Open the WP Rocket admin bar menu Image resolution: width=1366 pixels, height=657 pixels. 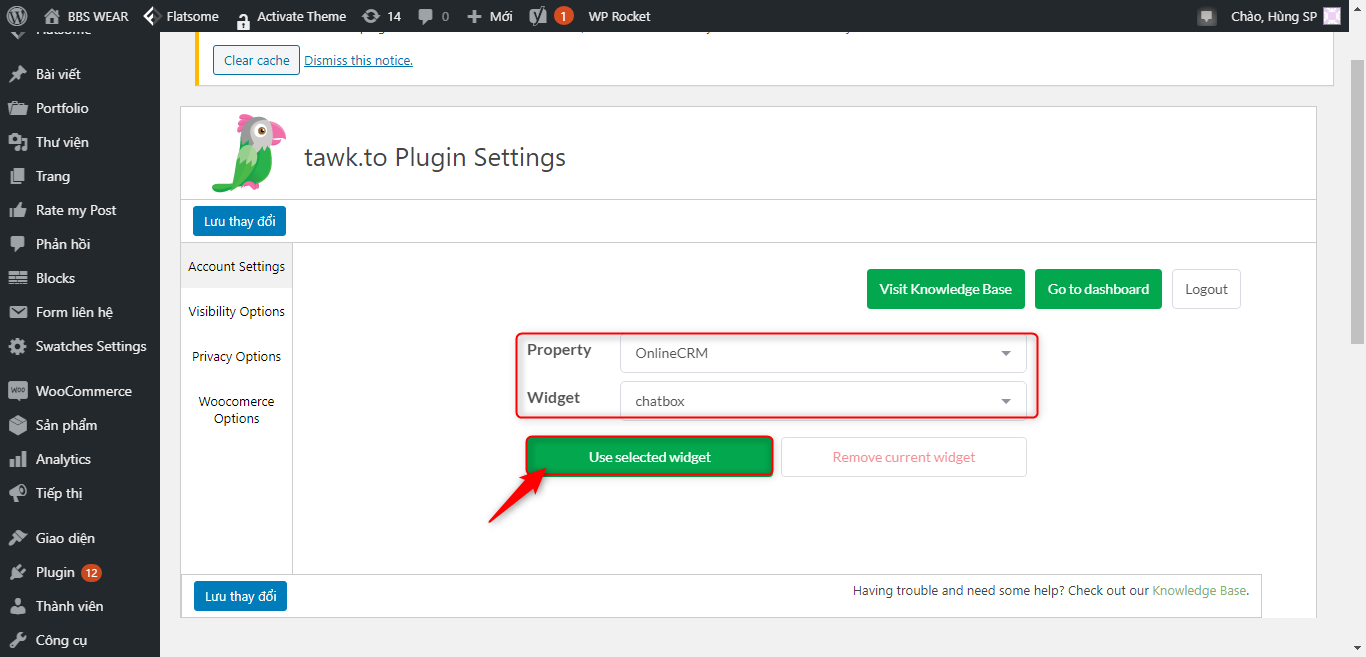click(619, 16)
